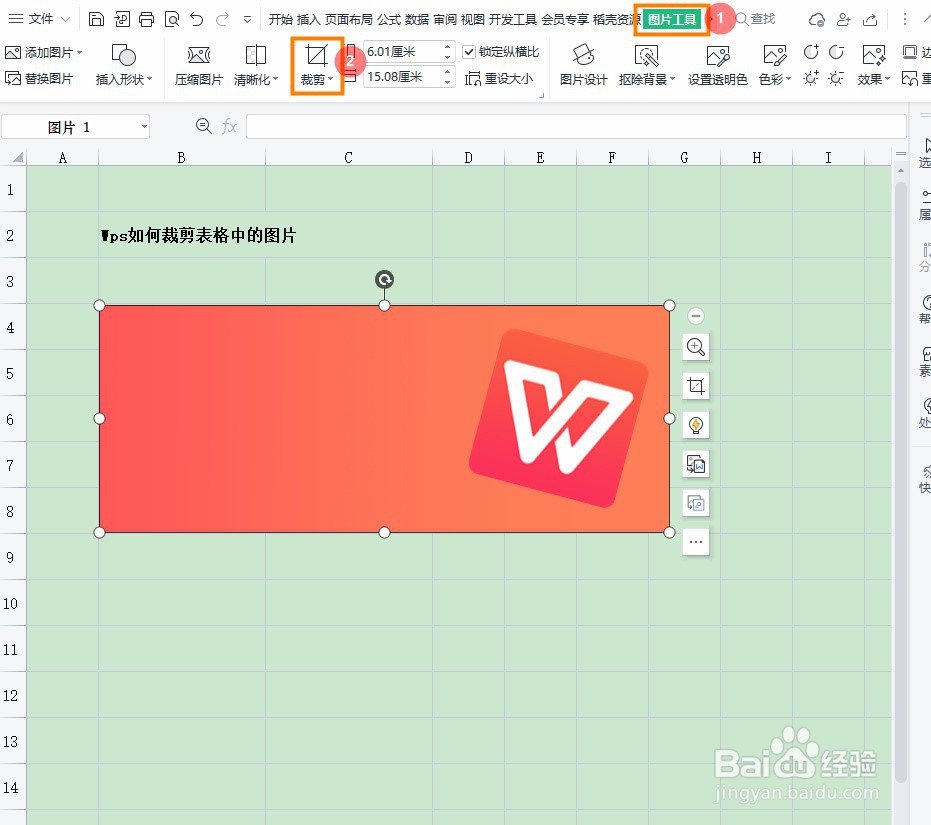
Task: Collapse the floating toolbar with the minus button
Action: (x=696, y=315)
